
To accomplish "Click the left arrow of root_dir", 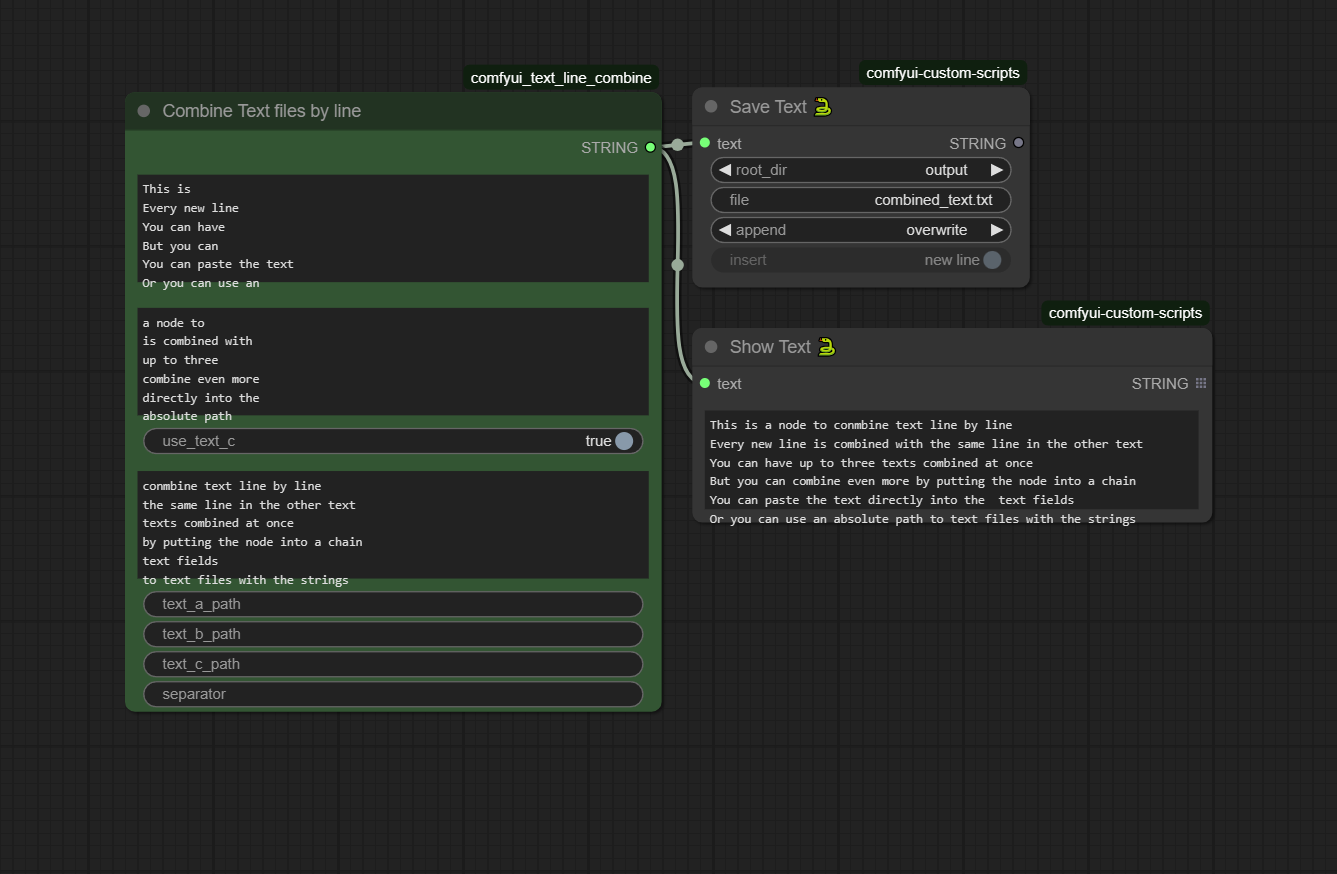I will click(725, 170).
